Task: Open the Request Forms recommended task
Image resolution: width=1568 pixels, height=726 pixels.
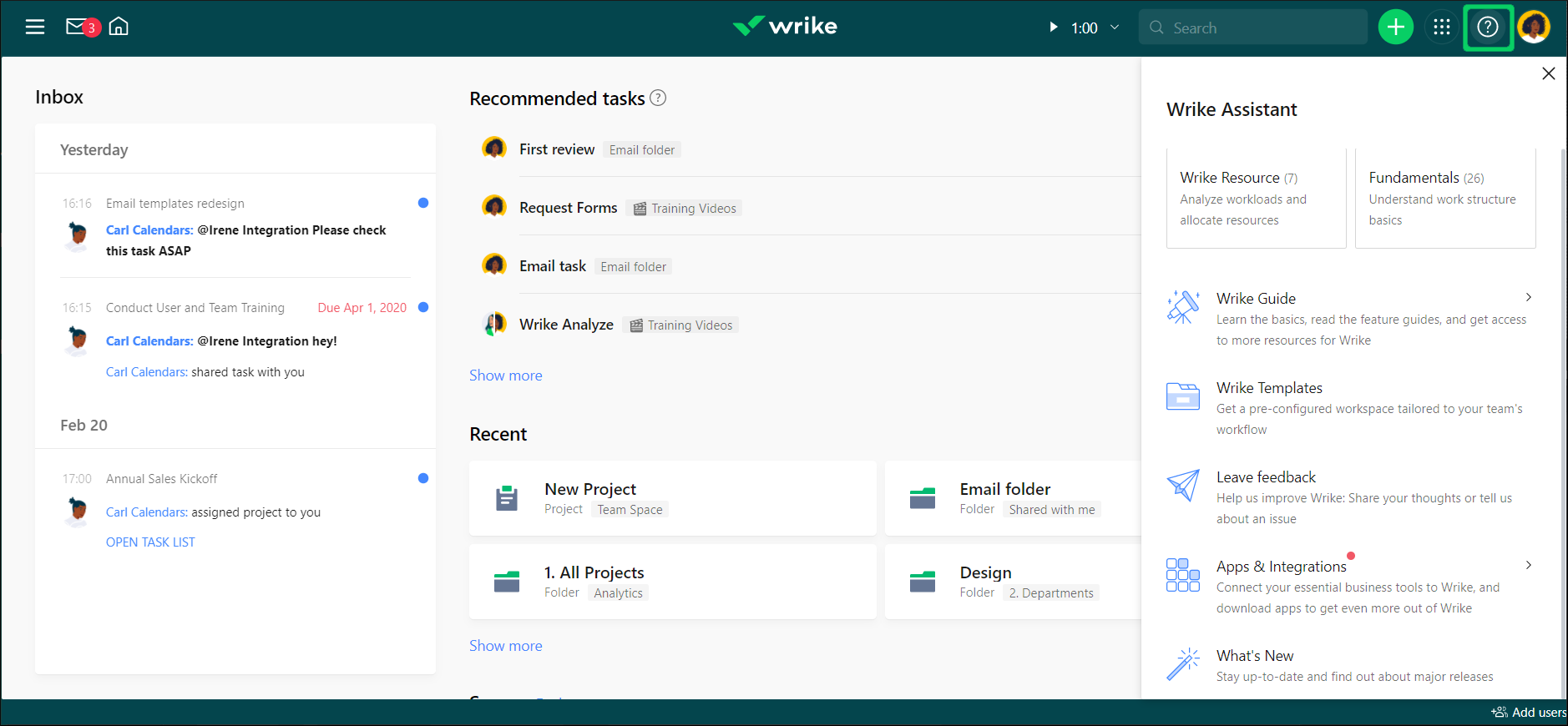Action: click(x=569, y=208)
